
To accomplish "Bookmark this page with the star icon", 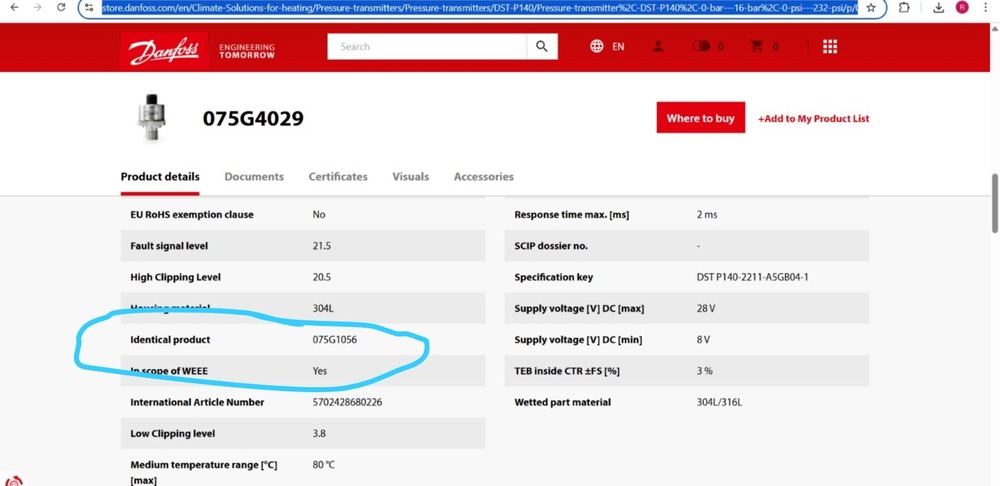I will [x=871, y=8].
